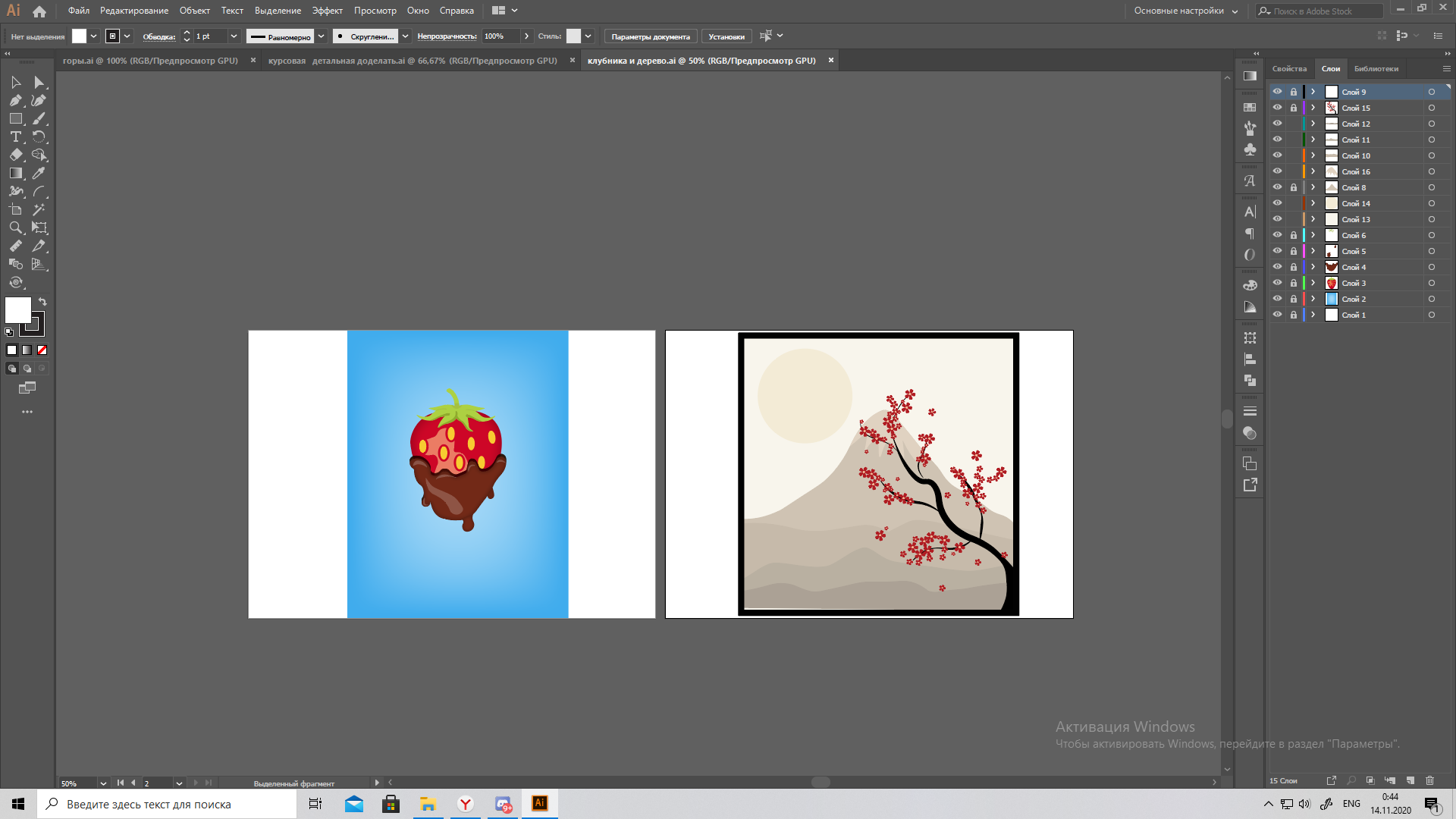Open the Основные настройки workspace dropdown

[1185, 11]
